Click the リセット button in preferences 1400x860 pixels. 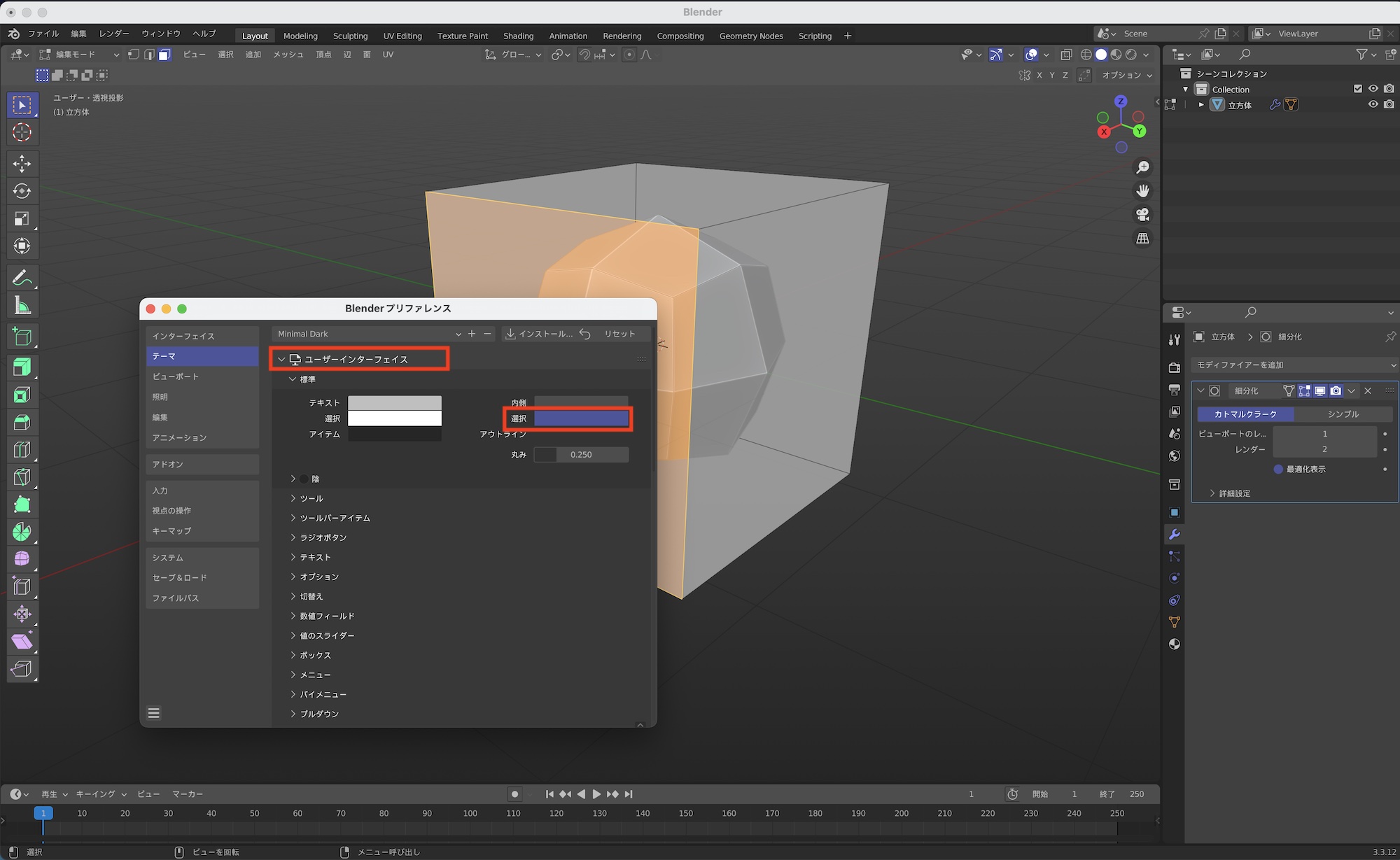pyautogui.click(x=619, y=334)
